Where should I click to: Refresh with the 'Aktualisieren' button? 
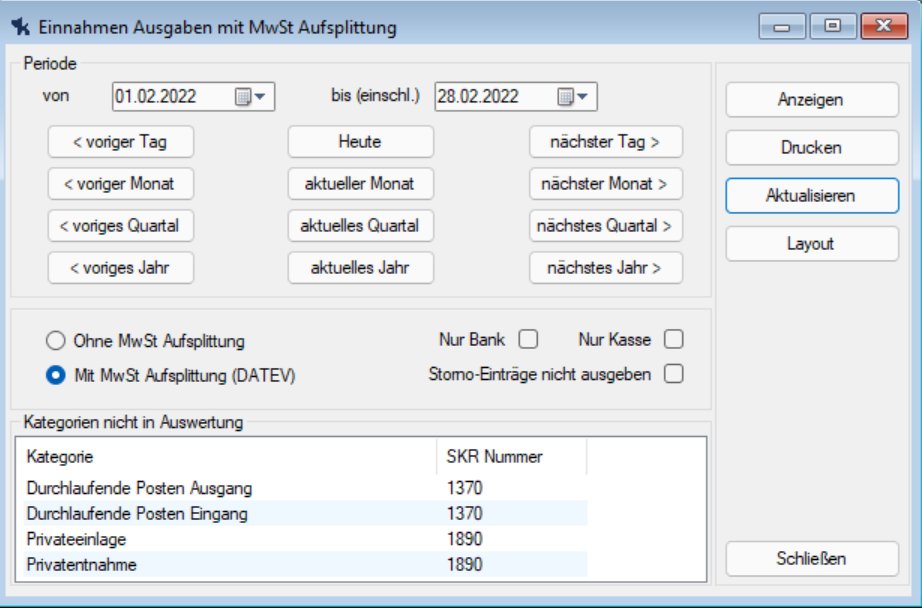[x=811, y=196]
